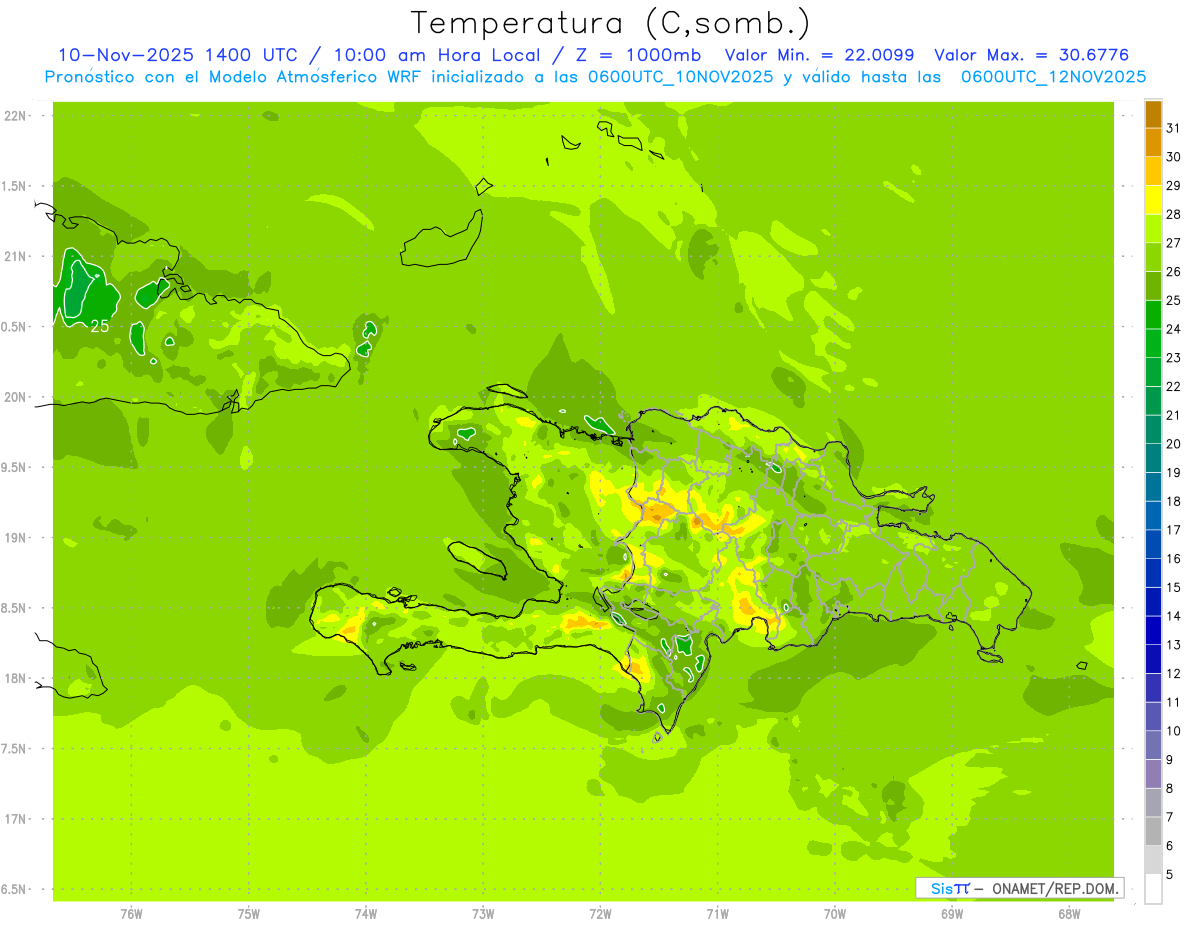Image resolution: width=1200 pixels, height=927 pixels.
Task: Click the "10" legend value
Action: [1173, 731]
